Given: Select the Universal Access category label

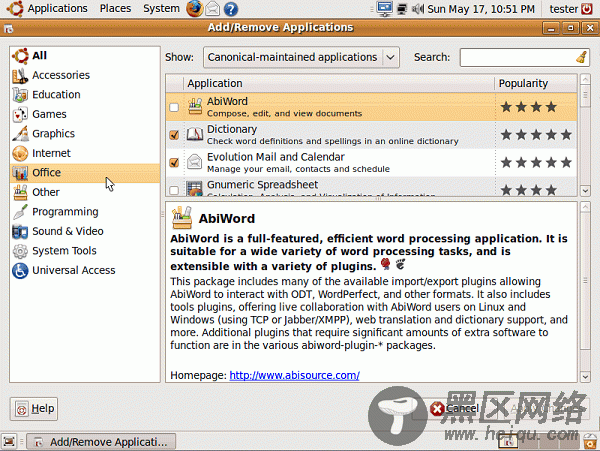Looking at the screenshot, I should pos(73,270).
